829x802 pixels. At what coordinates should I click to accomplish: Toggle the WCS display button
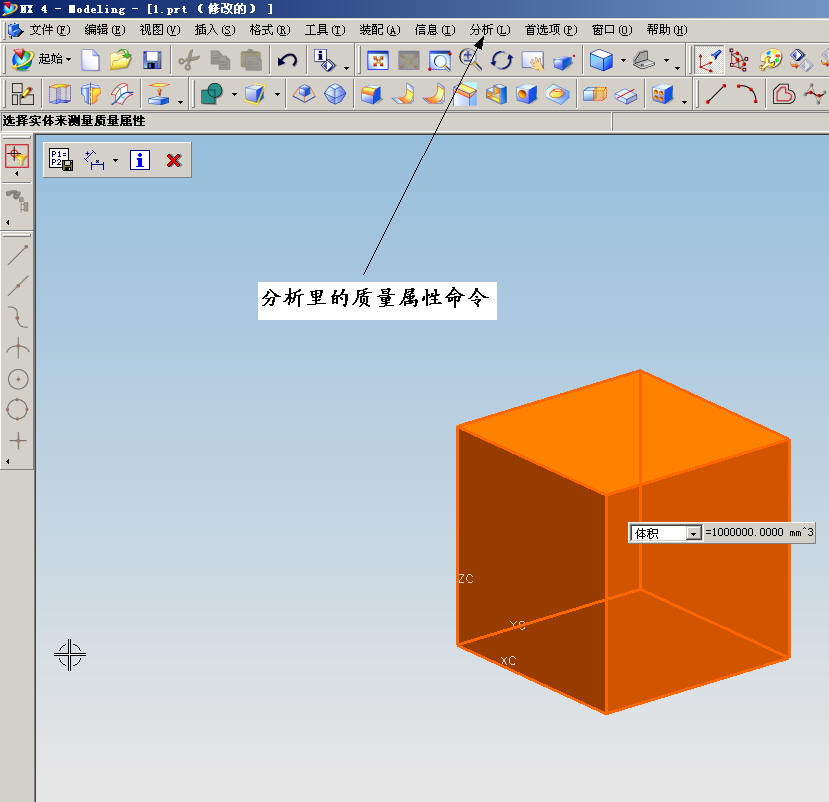[x=708, y=60]
